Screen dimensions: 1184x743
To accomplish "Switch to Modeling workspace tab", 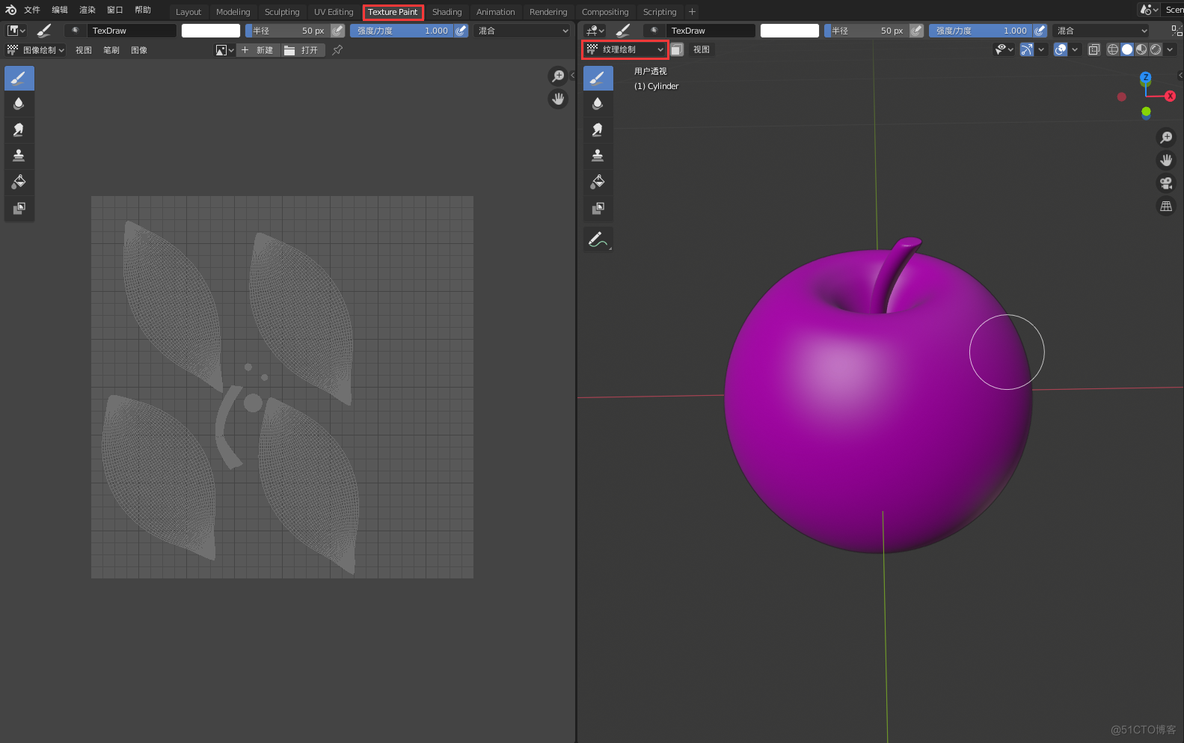I will click(x=233, y=11).
